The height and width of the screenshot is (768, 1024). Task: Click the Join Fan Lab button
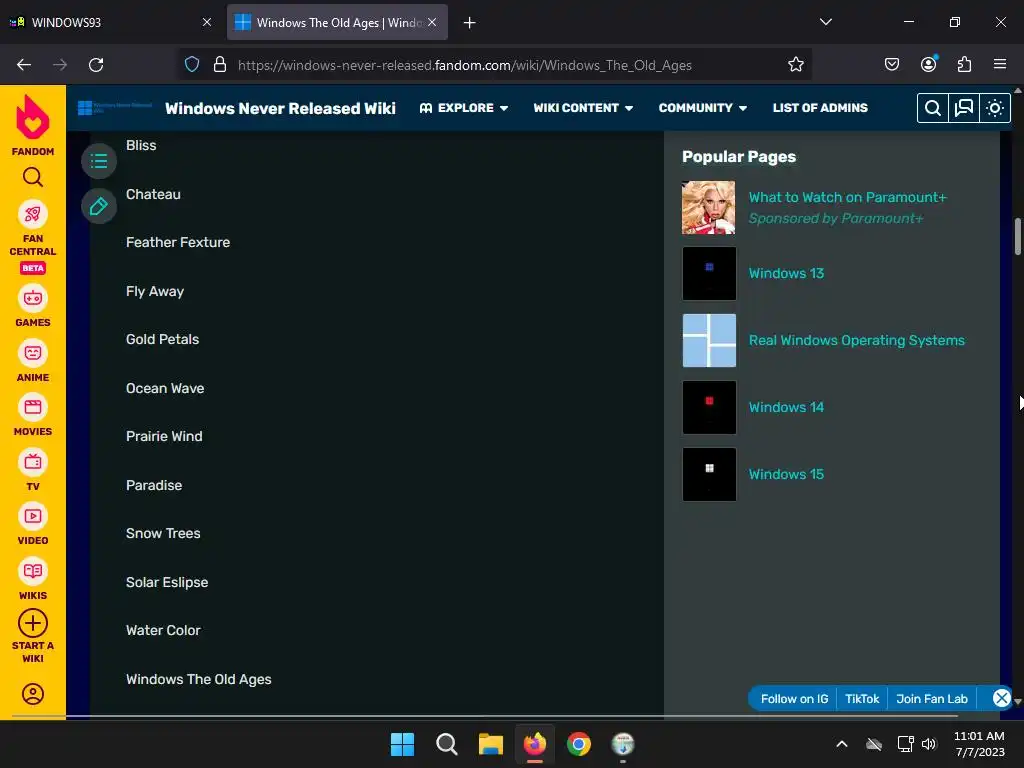click(932, 699)
